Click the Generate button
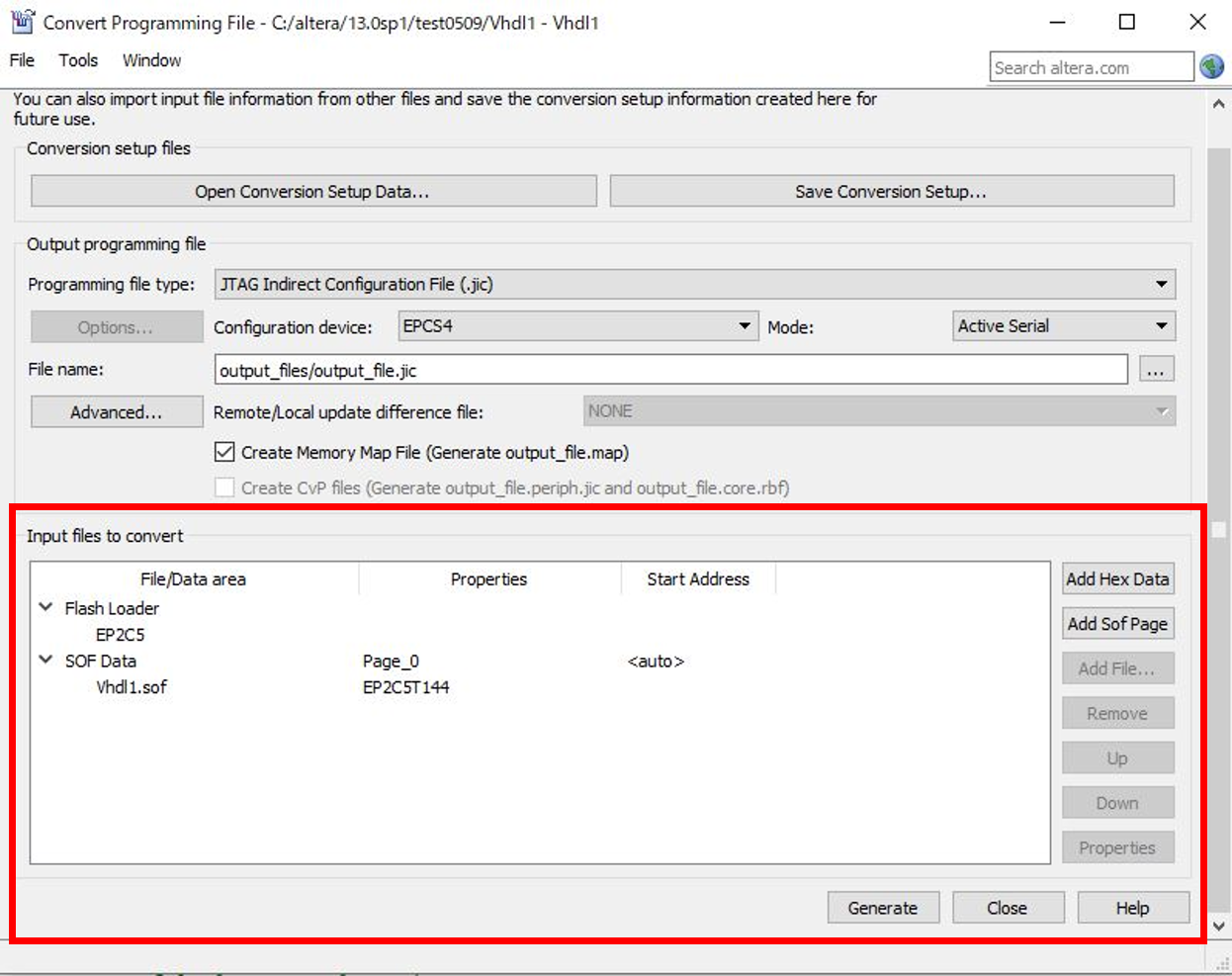 pyautogui.click(x=883, y=908)
